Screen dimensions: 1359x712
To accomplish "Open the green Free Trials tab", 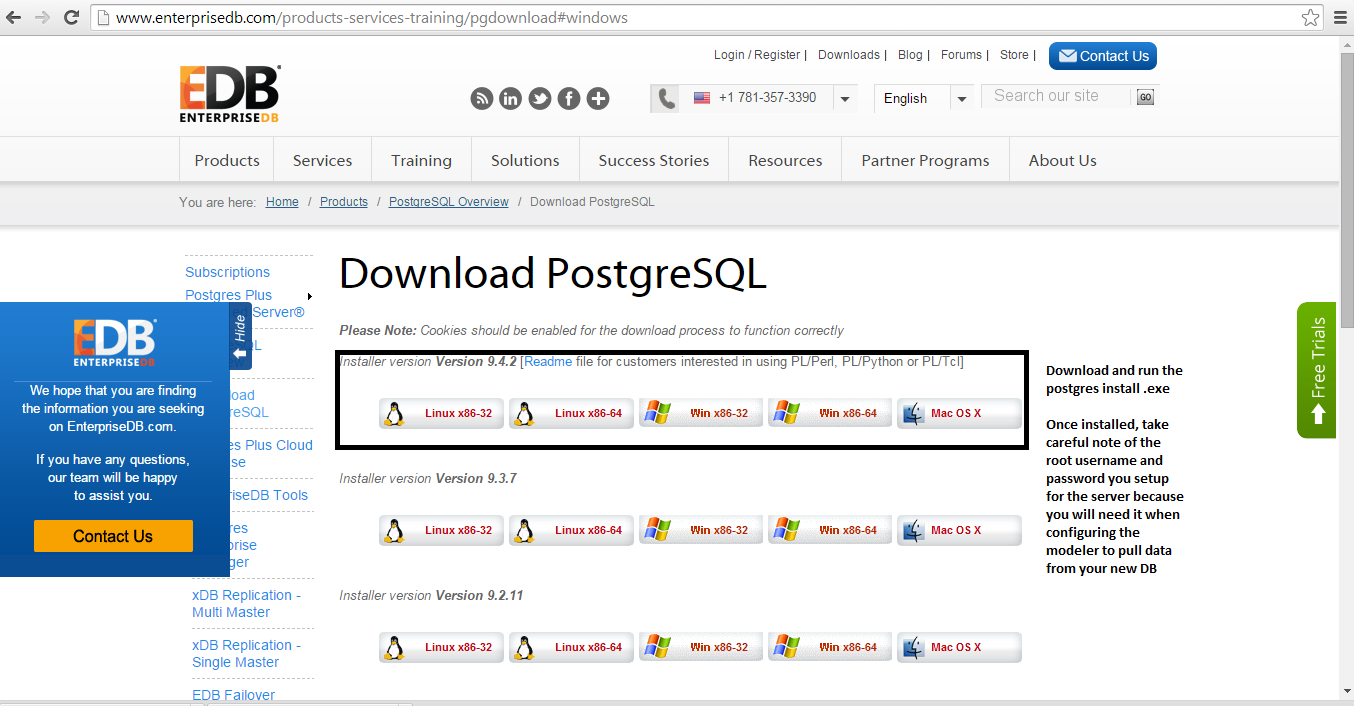I will (x=1316, y=370).
